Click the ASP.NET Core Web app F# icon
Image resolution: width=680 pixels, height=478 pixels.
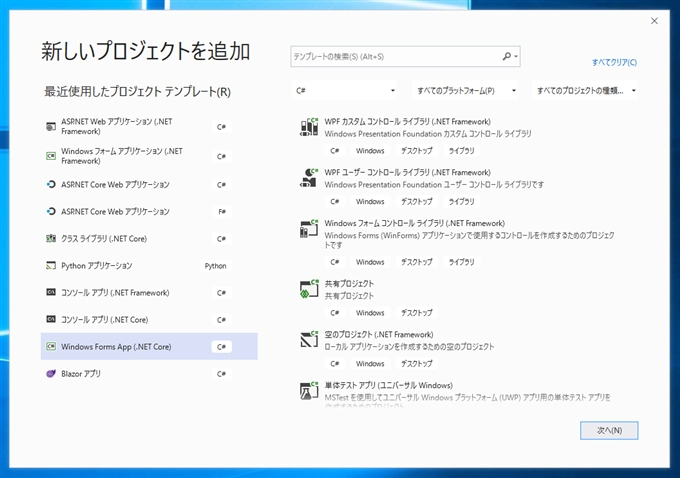coord(51,212)
